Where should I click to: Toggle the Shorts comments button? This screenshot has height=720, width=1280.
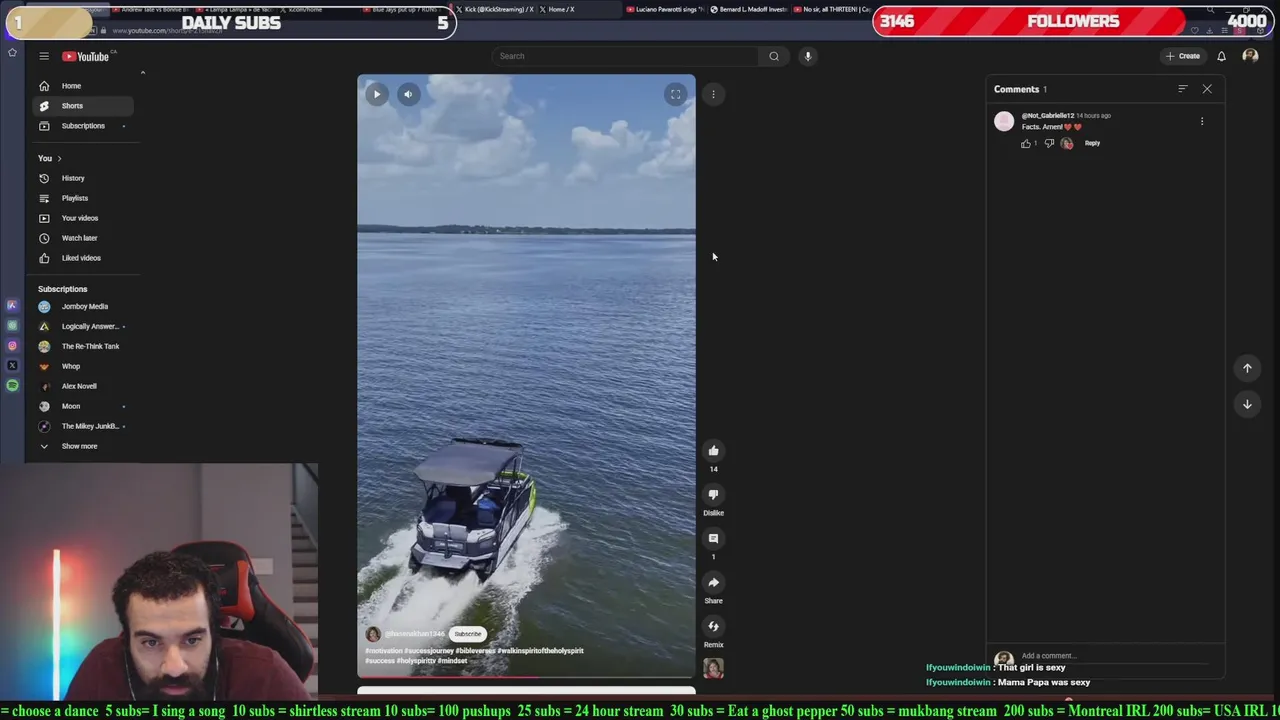713,539
